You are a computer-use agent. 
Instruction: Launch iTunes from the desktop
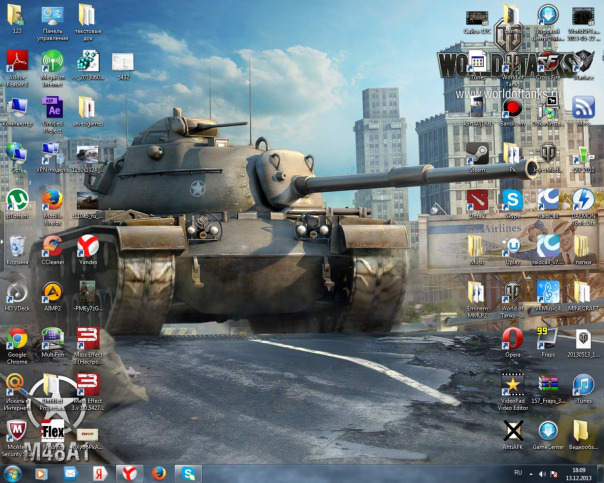pos(582,385)
